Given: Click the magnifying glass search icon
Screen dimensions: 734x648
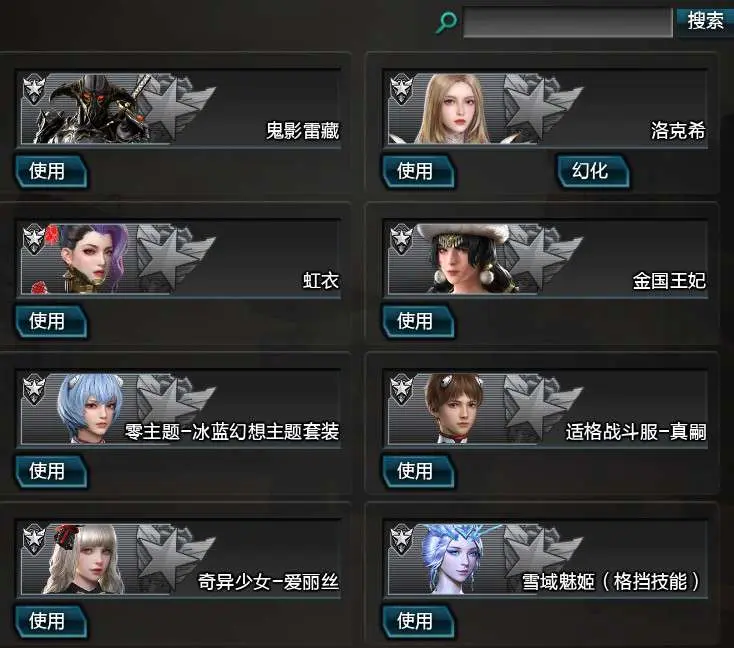Looking at the screenshot, I should 446,22.
